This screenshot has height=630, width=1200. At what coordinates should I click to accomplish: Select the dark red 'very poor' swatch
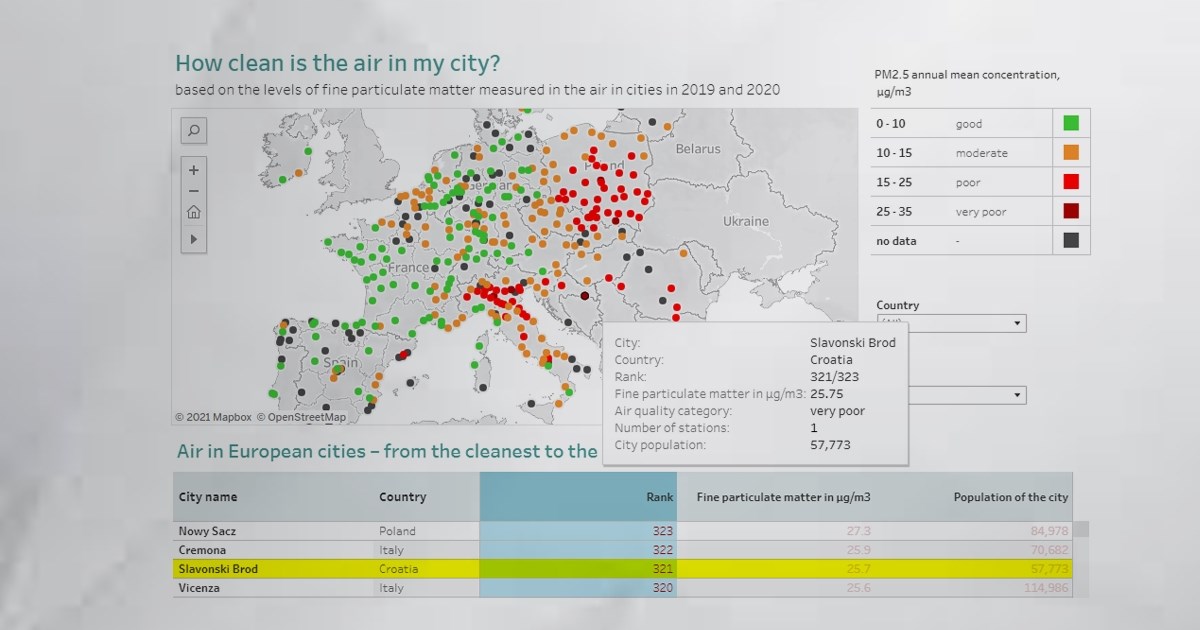(1071, 211)
